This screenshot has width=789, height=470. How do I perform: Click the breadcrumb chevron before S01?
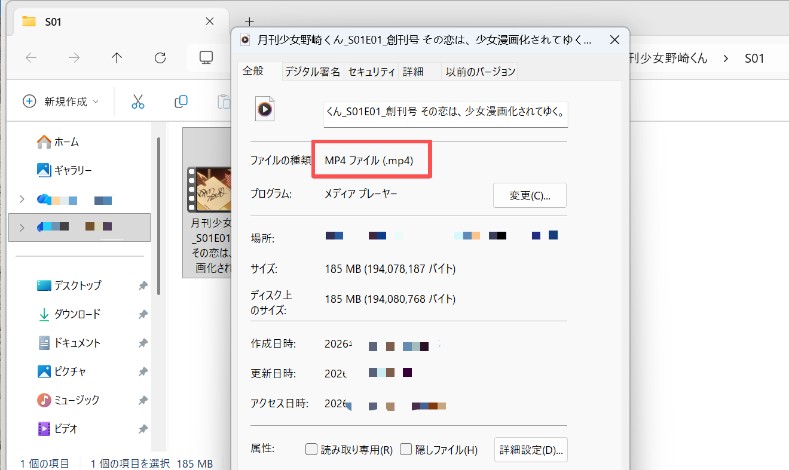click(x=725, y=58)
